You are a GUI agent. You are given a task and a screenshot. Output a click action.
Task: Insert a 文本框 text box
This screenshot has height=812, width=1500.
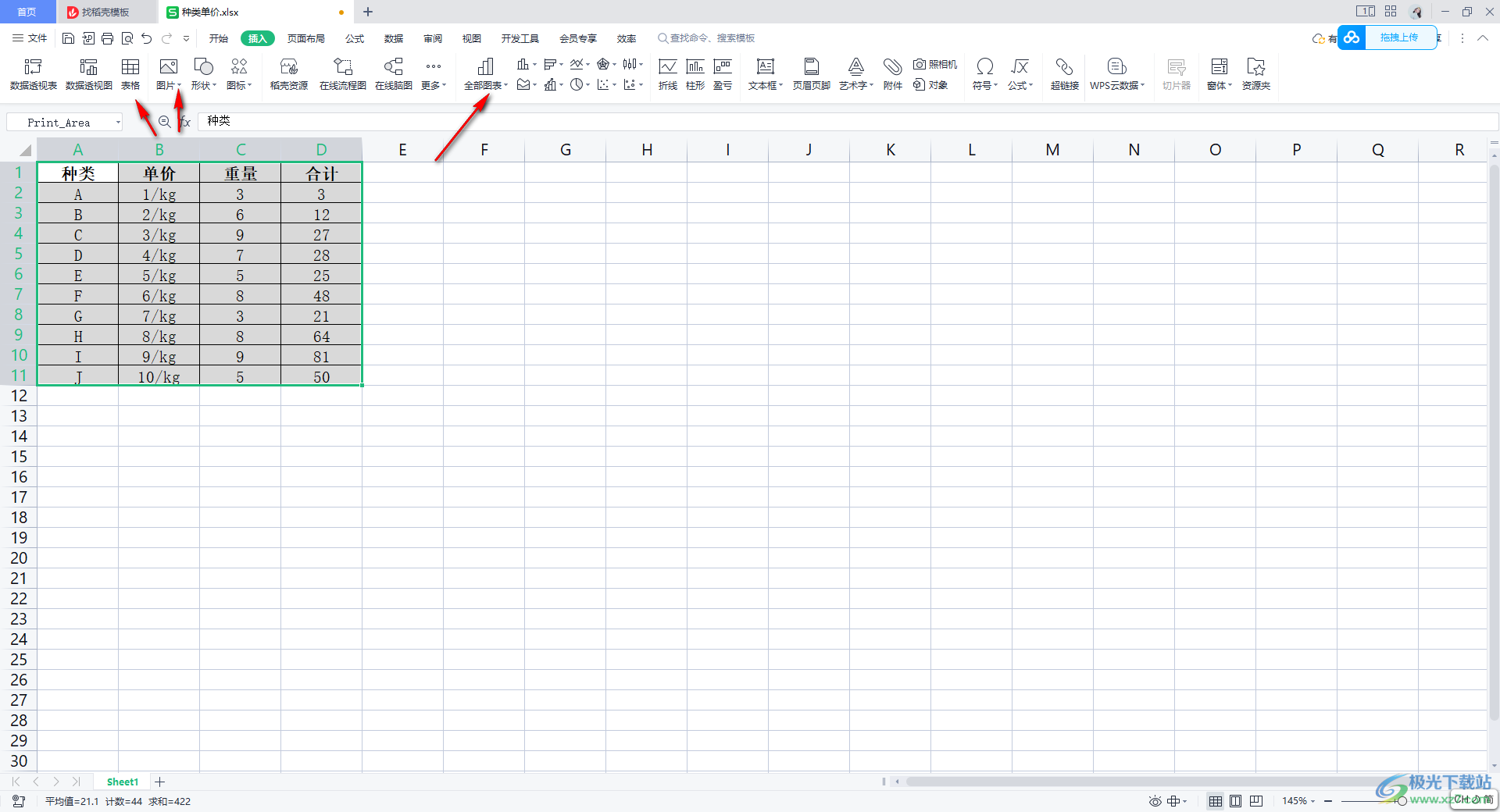pos(766,74)
